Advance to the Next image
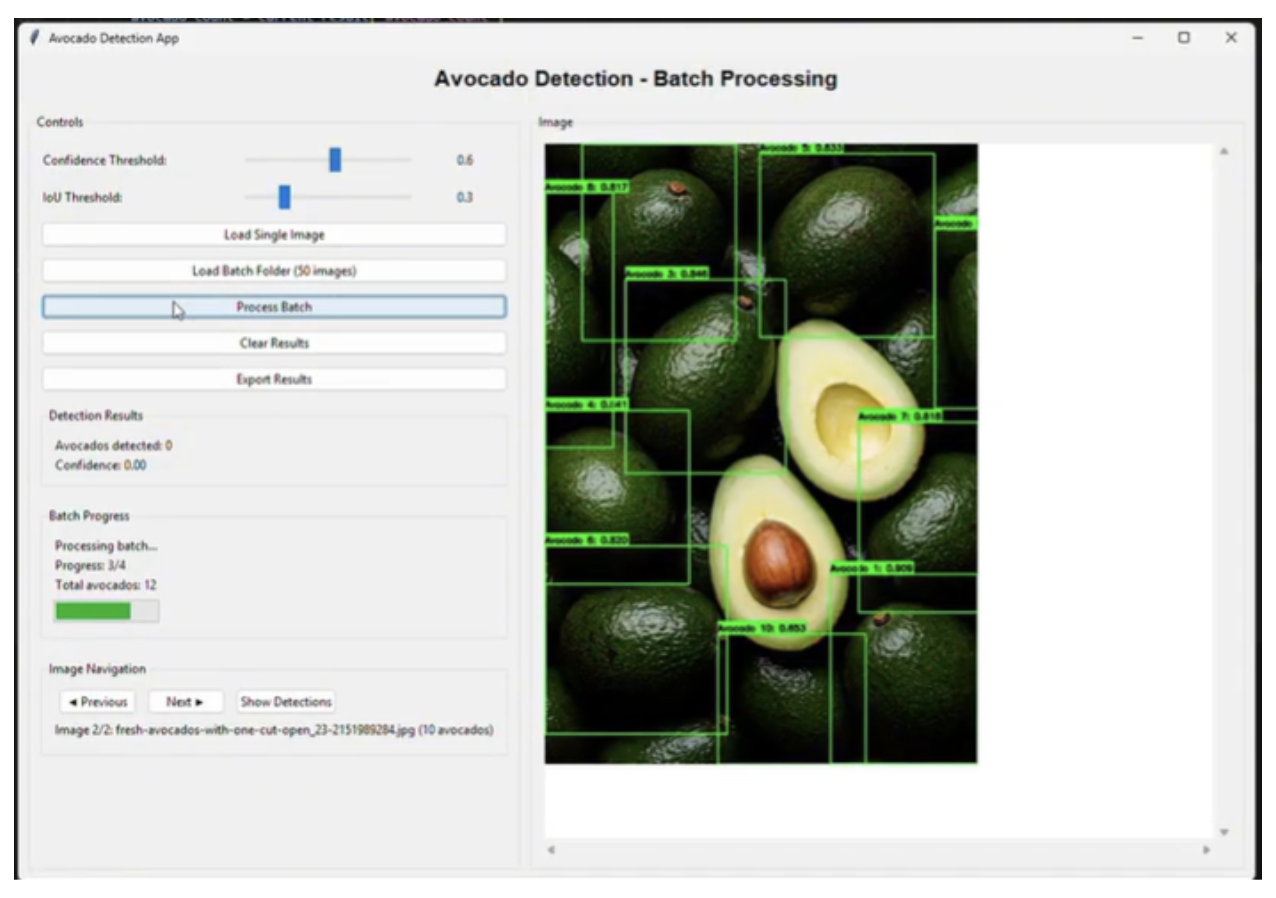Screen dimensions: 1276x898 (x=183, y=702)
